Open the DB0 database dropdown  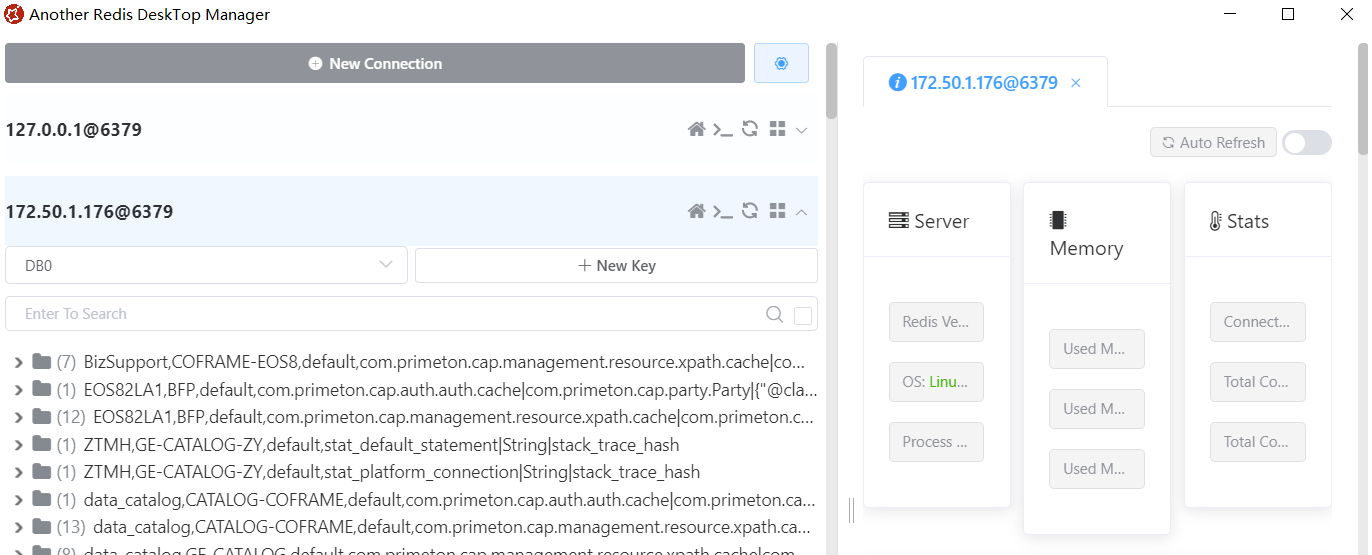(x=206, y=265)
